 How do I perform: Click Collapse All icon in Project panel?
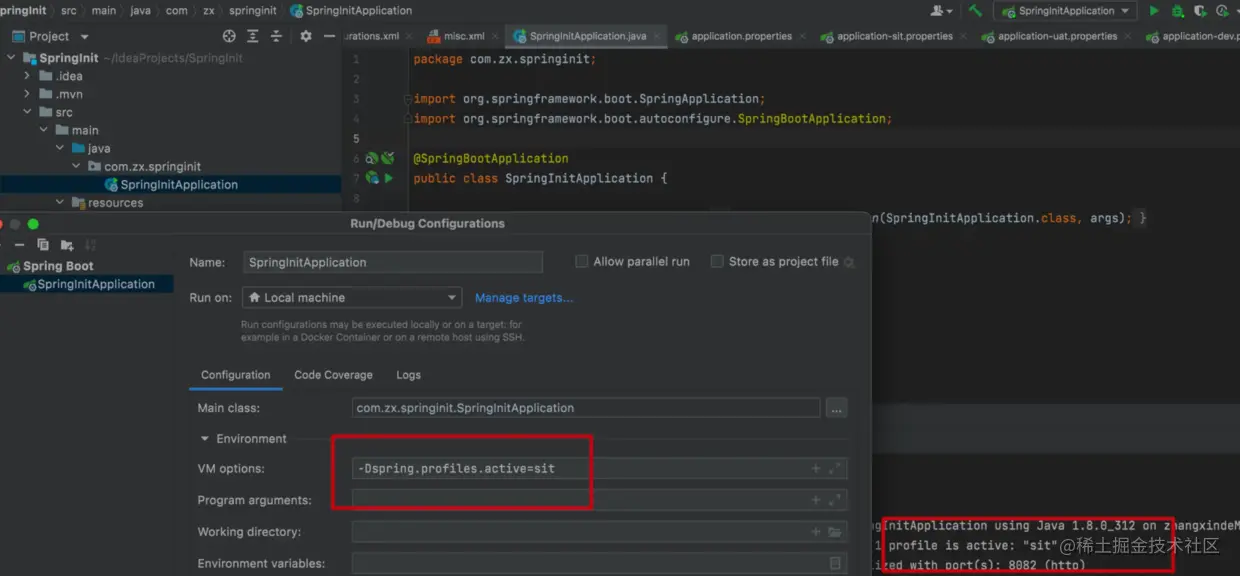275,36
